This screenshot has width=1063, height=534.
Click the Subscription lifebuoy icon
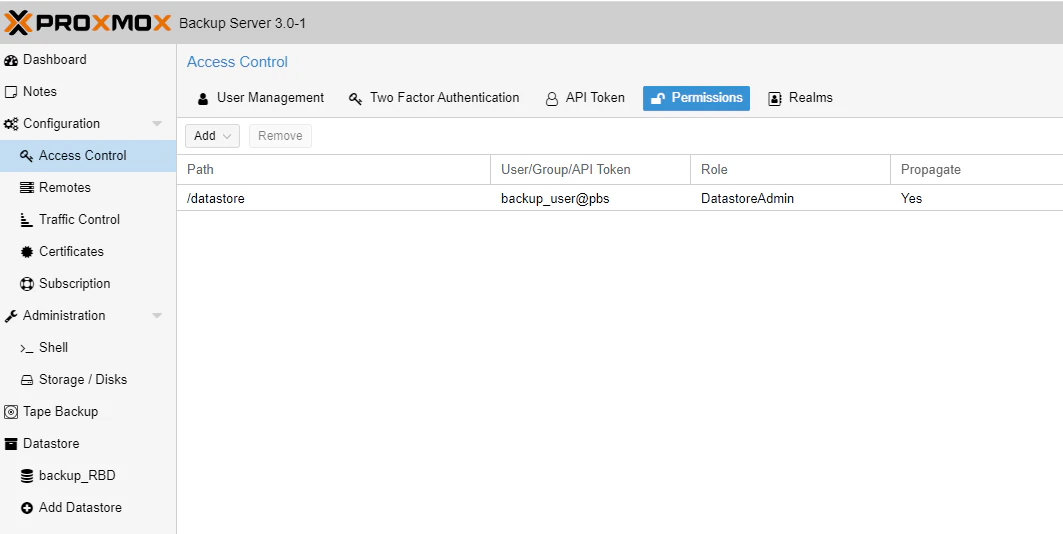coord(26,284)
